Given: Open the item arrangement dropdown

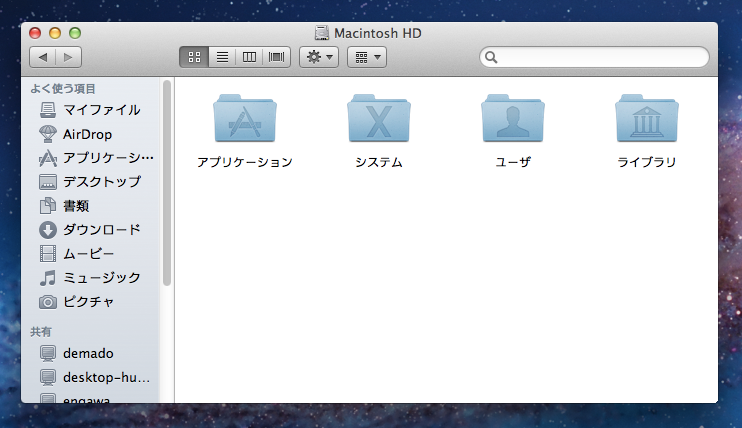Looking at the screenshot, I should click(x=367, y=57).
